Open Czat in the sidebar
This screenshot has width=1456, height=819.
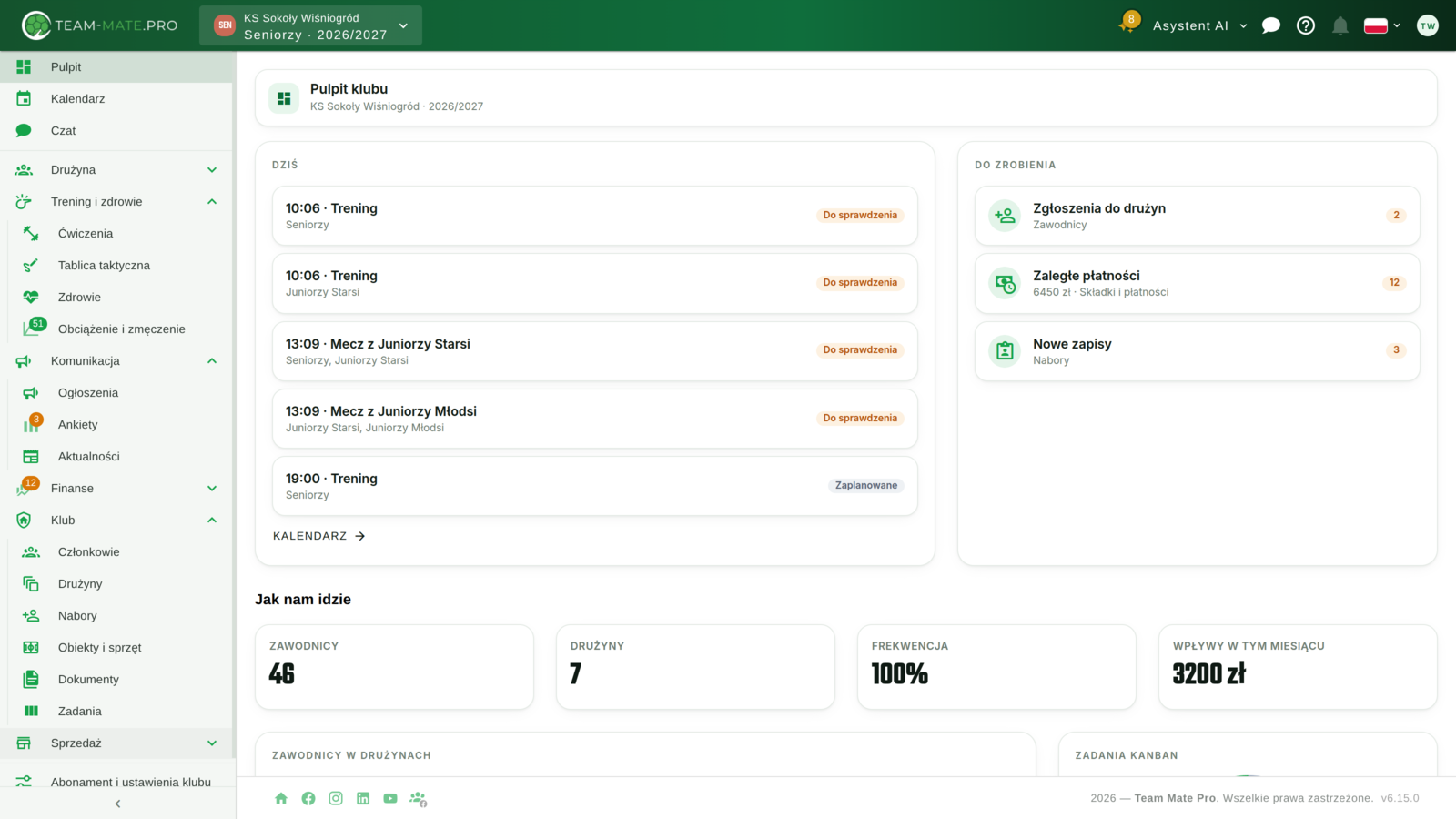116,130
